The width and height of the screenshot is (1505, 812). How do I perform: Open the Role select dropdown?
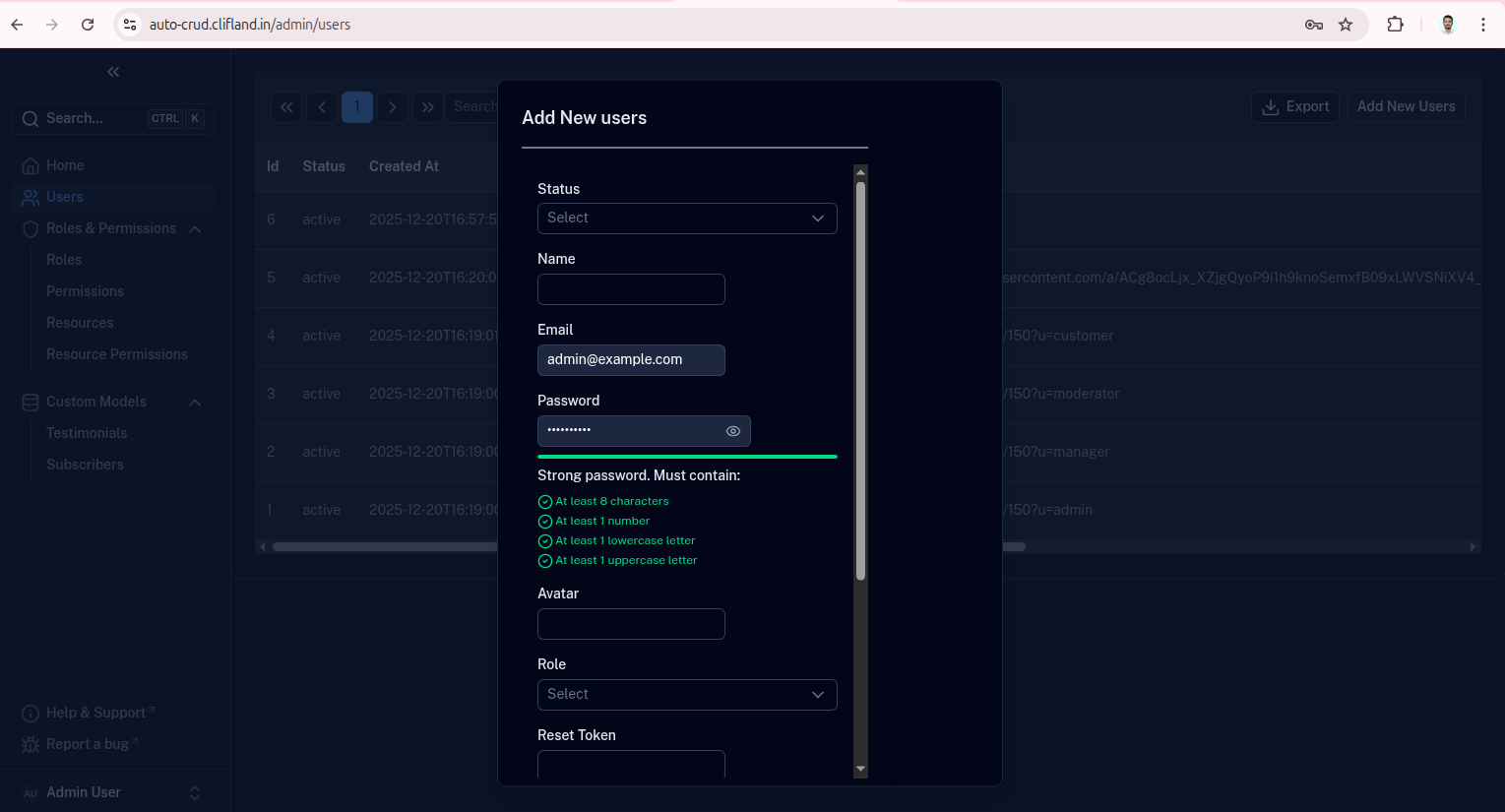(686, 694)
